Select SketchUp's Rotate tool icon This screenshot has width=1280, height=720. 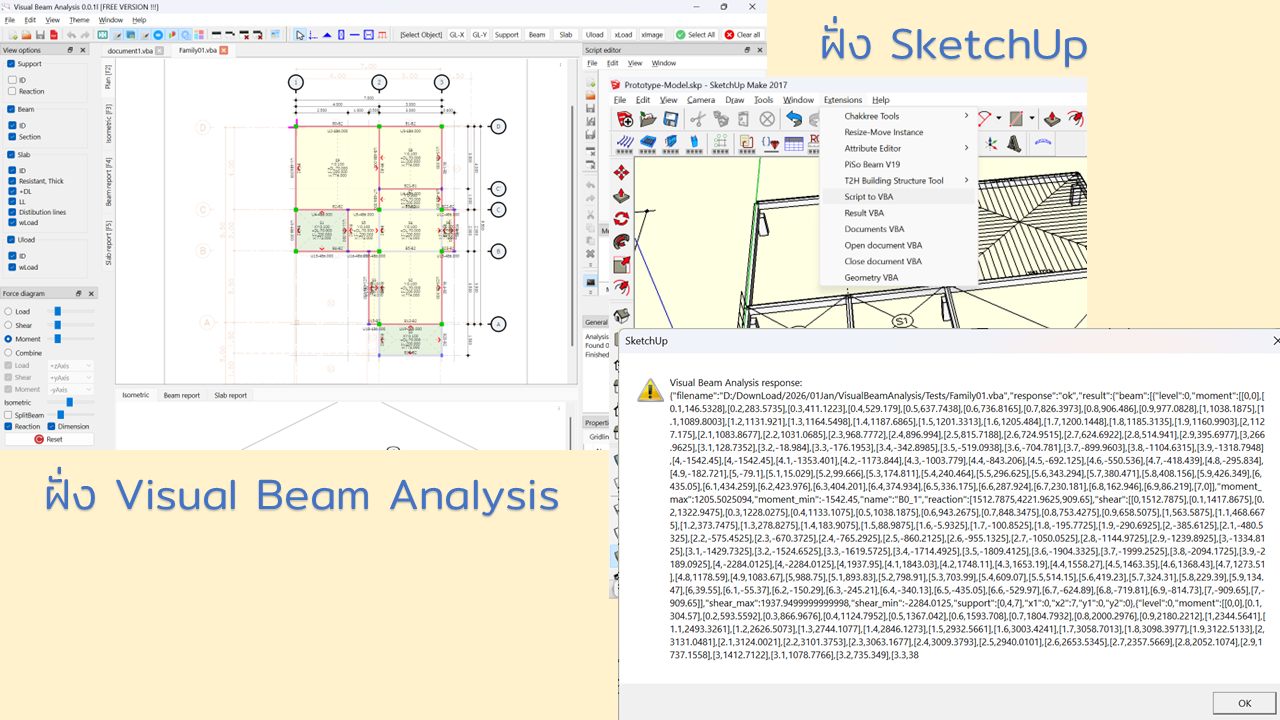(x=621, y=218)
